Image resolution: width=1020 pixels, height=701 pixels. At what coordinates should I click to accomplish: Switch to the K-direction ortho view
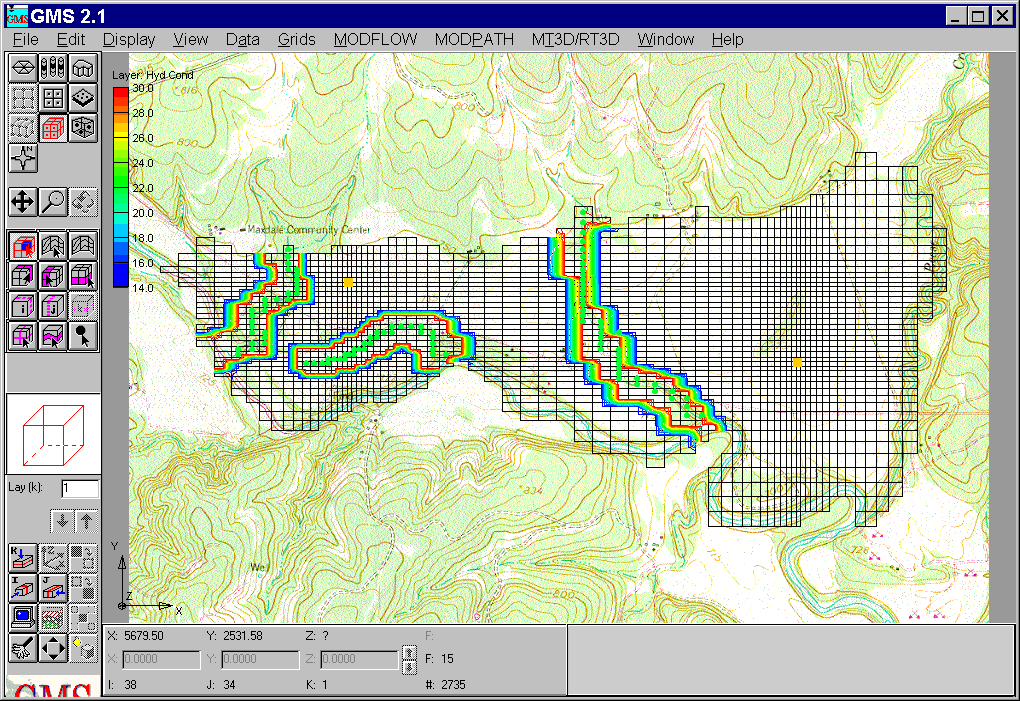tap(23, 560)
